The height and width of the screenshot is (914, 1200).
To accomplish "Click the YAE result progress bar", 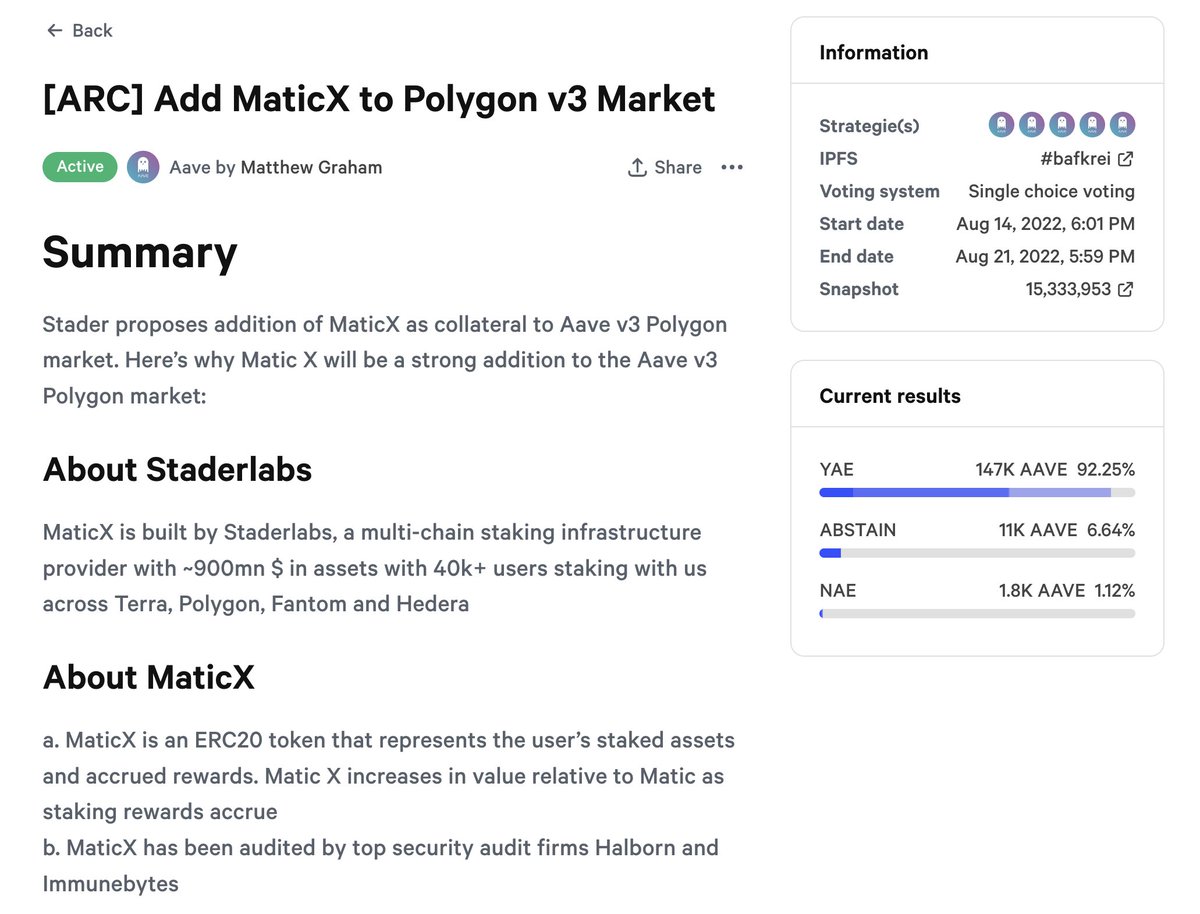I will click(x=977, y=493).
